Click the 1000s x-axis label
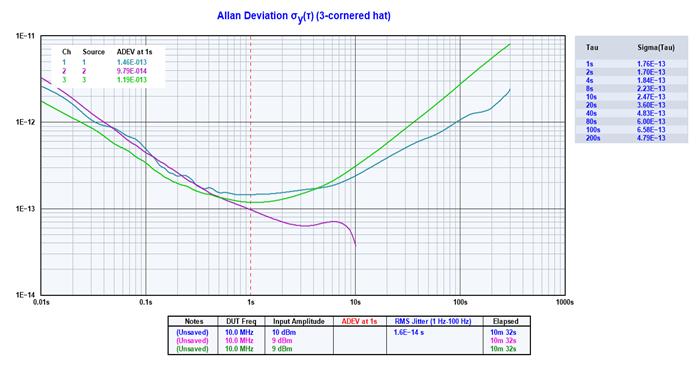The image size is (698, 376). click(x=564, y=303)
